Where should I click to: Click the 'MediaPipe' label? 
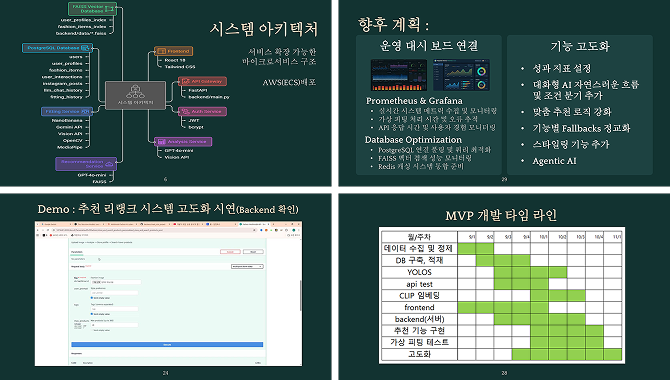(x=70, y=147)
